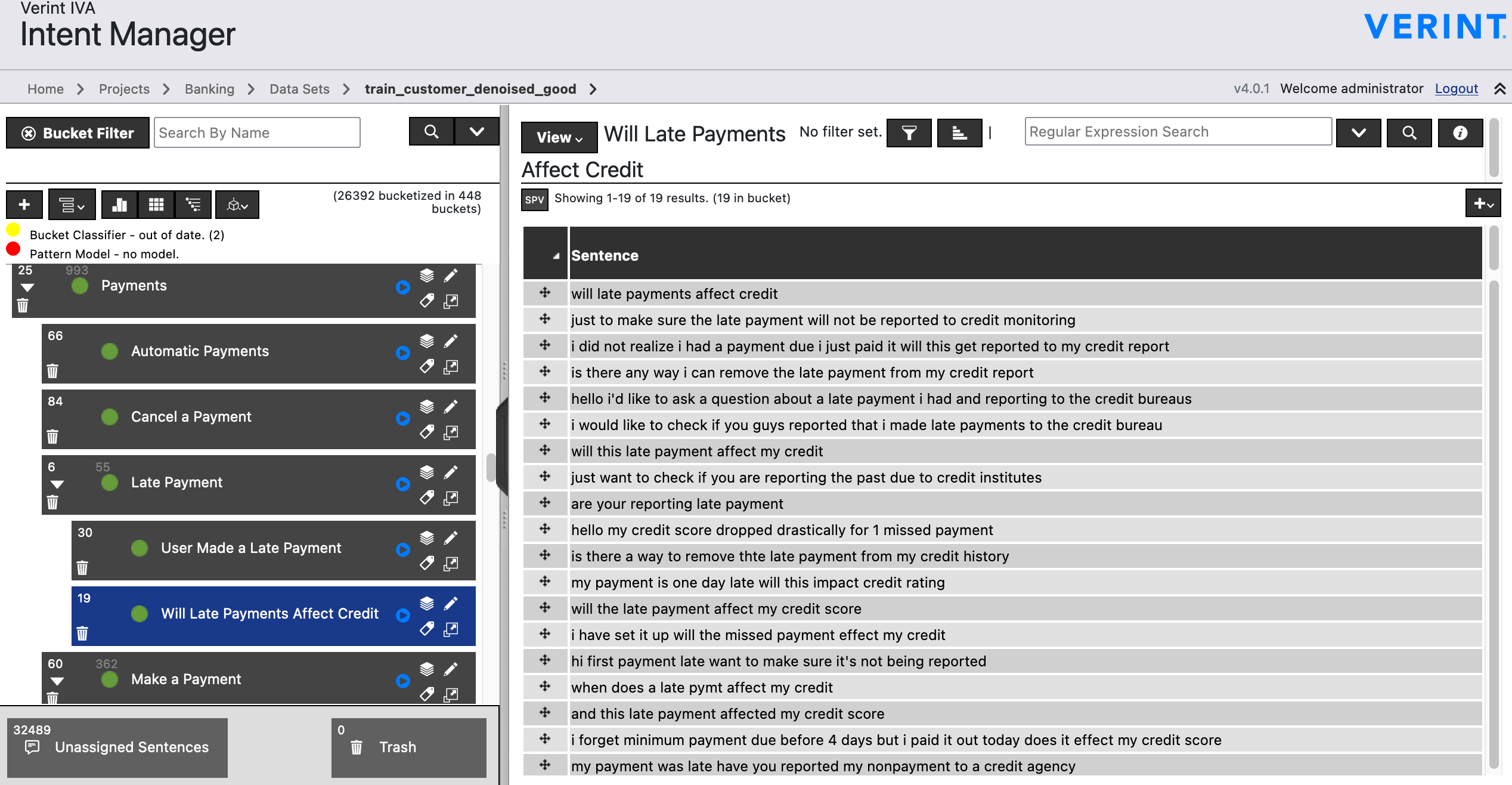This screenshot has width=1512, height=785.
Task: Click the Logout link
Action: 1456,88
